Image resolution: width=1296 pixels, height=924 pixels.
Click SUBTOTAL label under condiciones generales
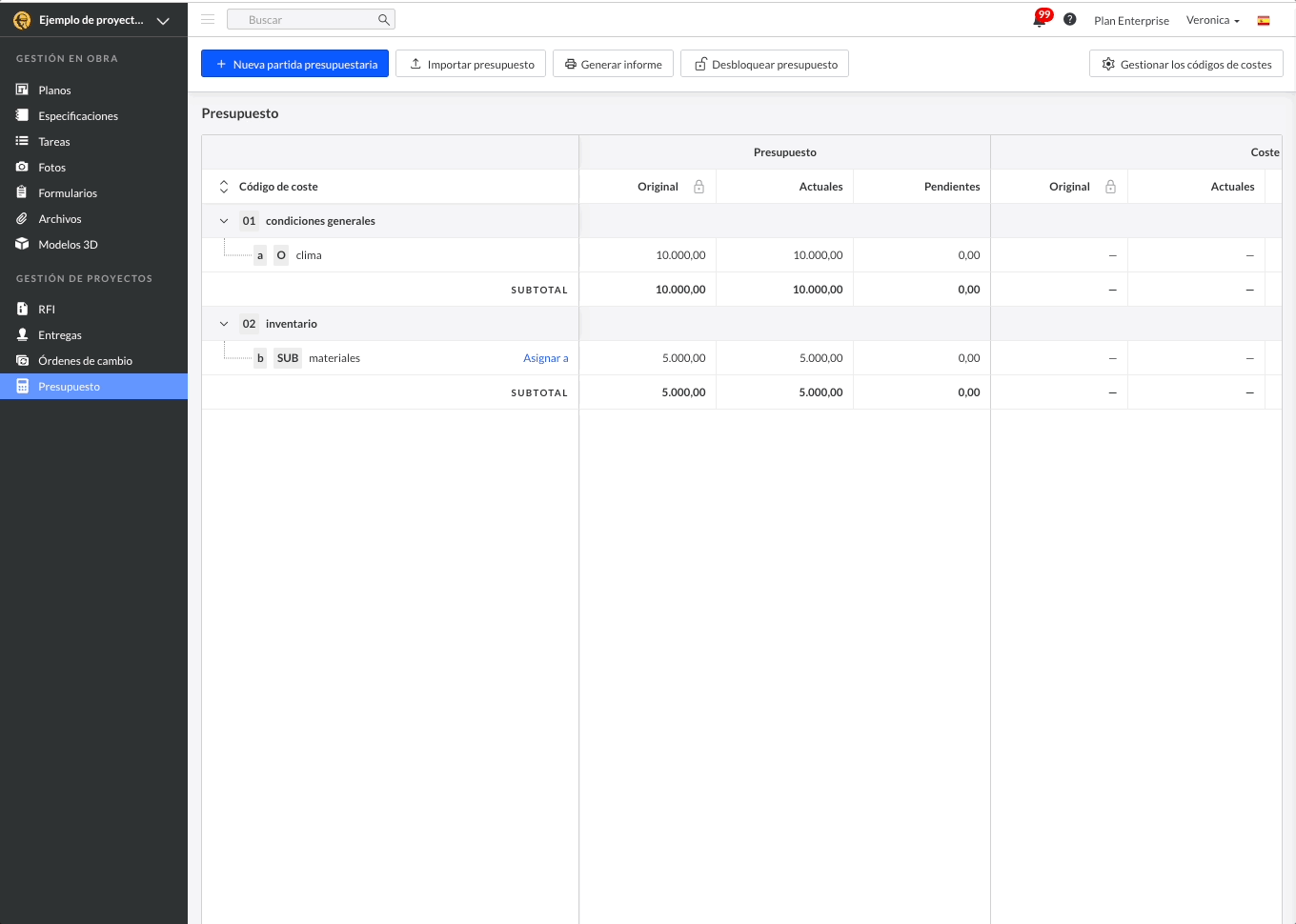(x=539, y=290)
